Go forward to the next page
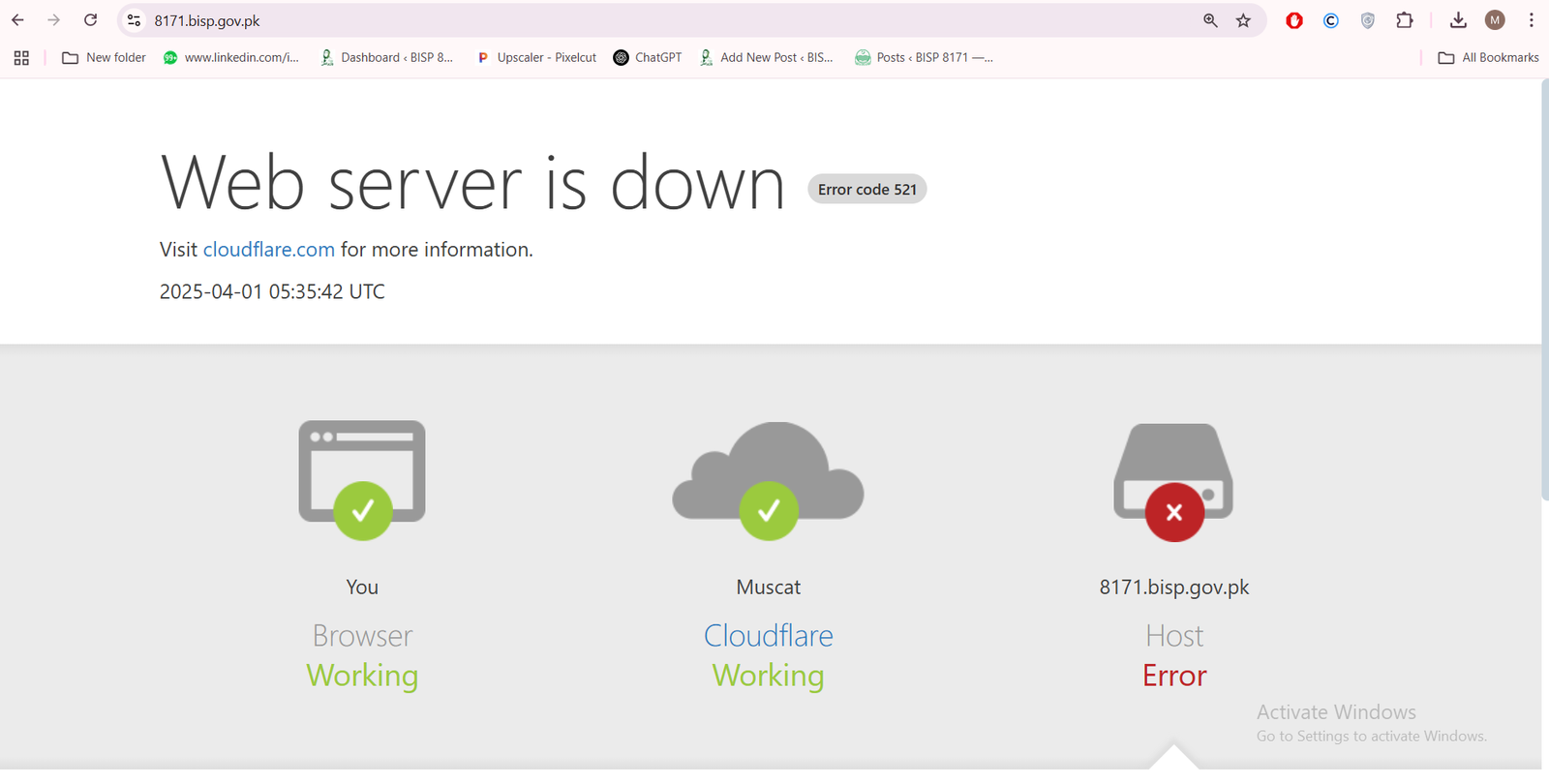Screen dimensions: 1549x784 point(54,20)
